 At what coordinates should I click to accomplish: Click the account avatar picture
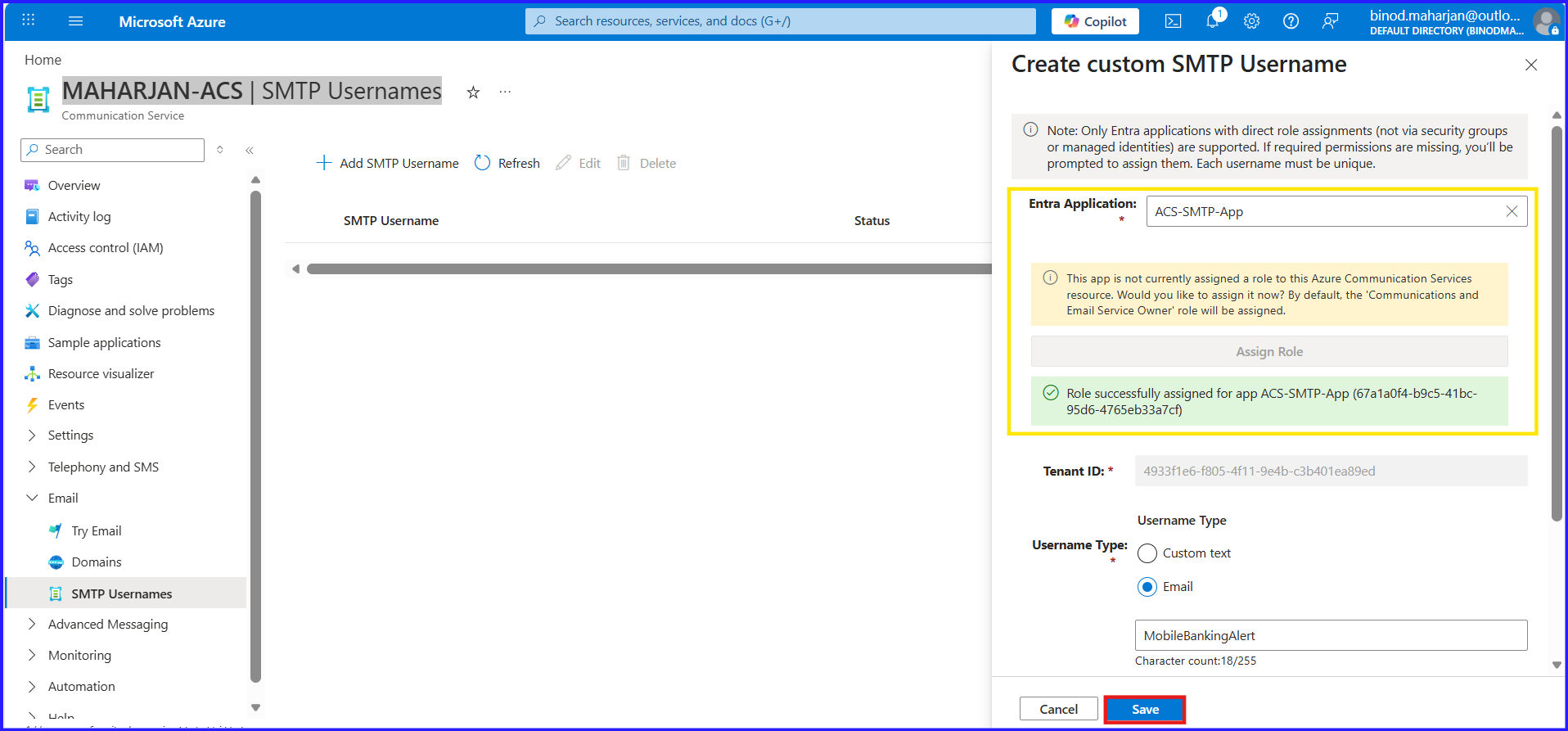coord(1546,21)
